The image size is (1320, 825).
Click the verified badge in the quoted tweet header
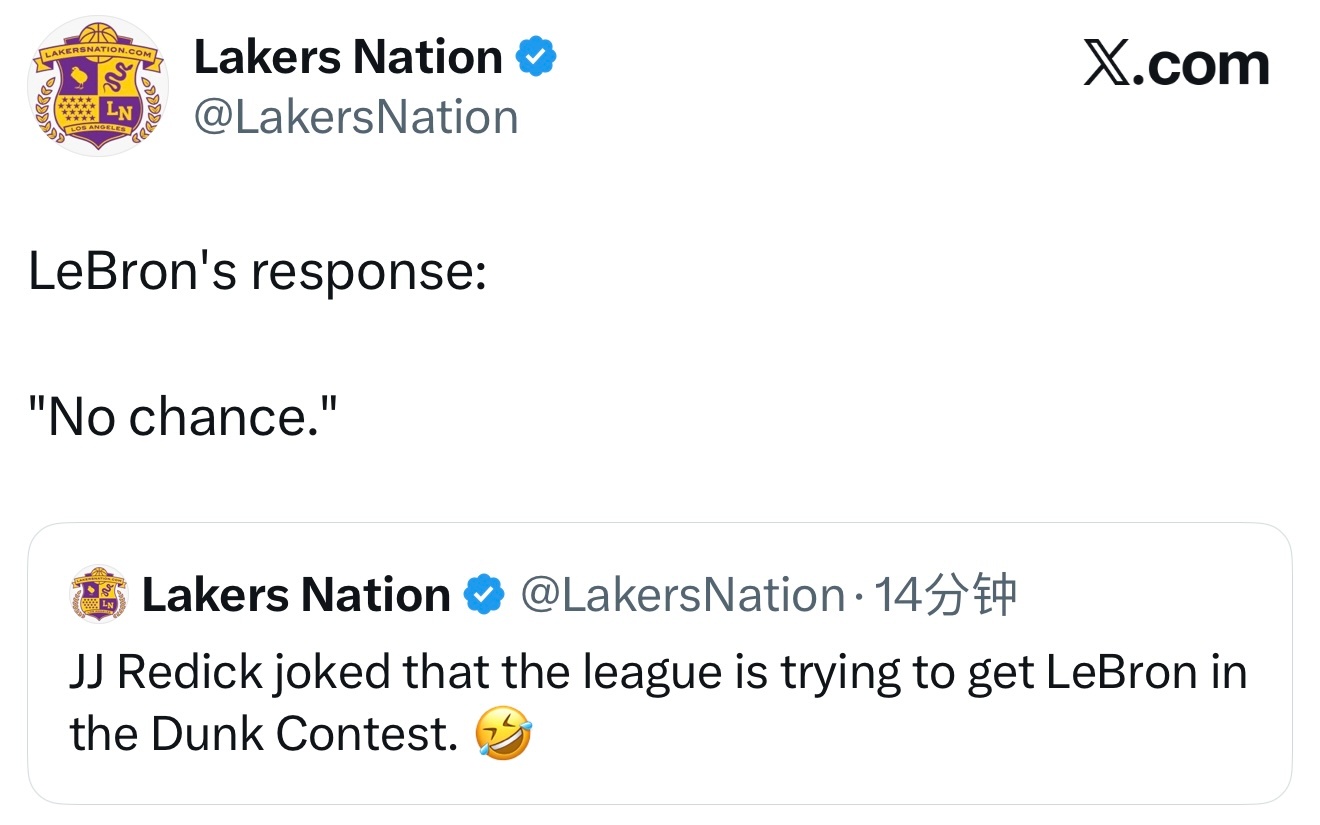tap(485, 596)
